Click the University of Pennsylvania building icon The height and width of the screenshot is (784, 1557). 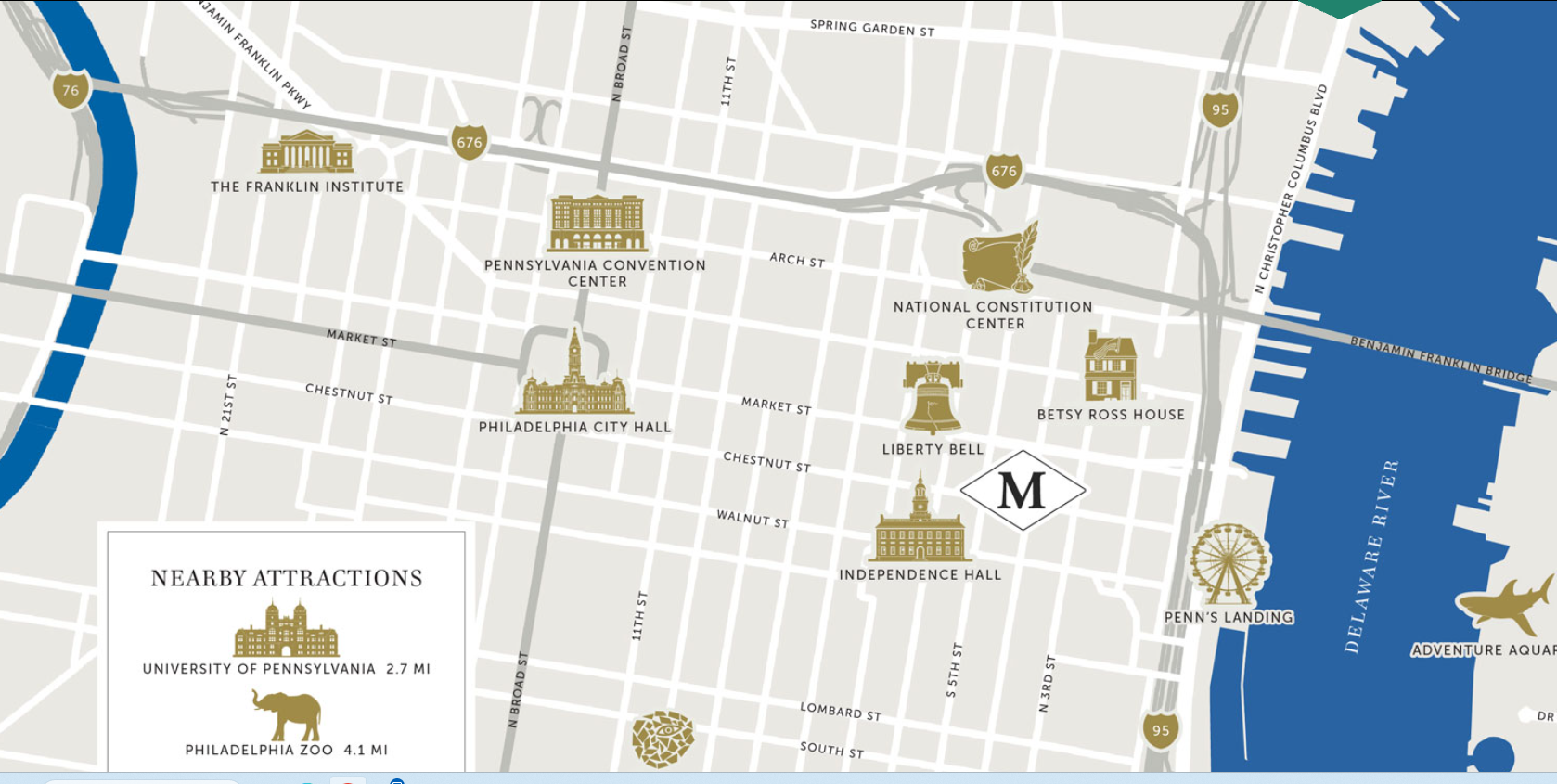pos(286,629)
